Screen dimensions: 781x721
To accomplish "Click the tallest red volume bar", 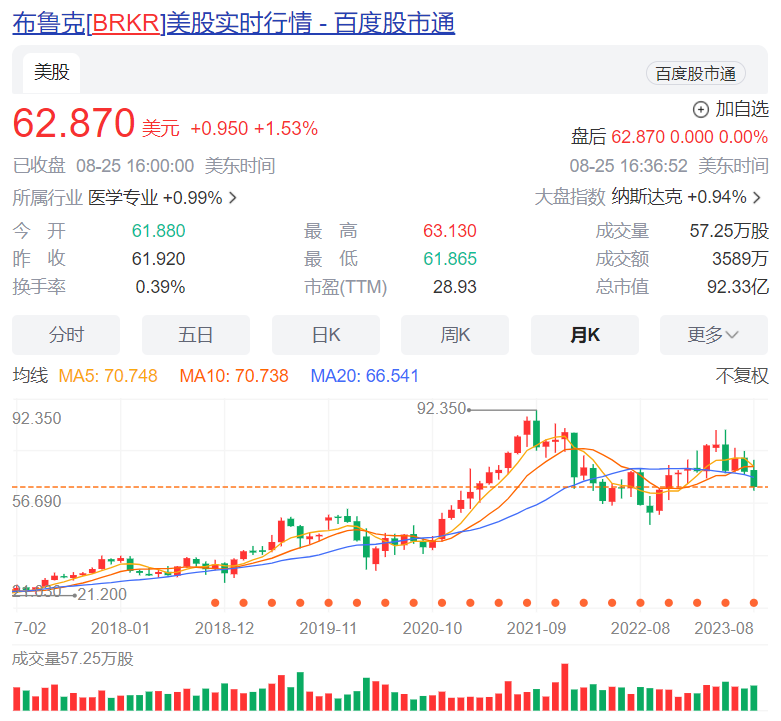I will point(564,687).
